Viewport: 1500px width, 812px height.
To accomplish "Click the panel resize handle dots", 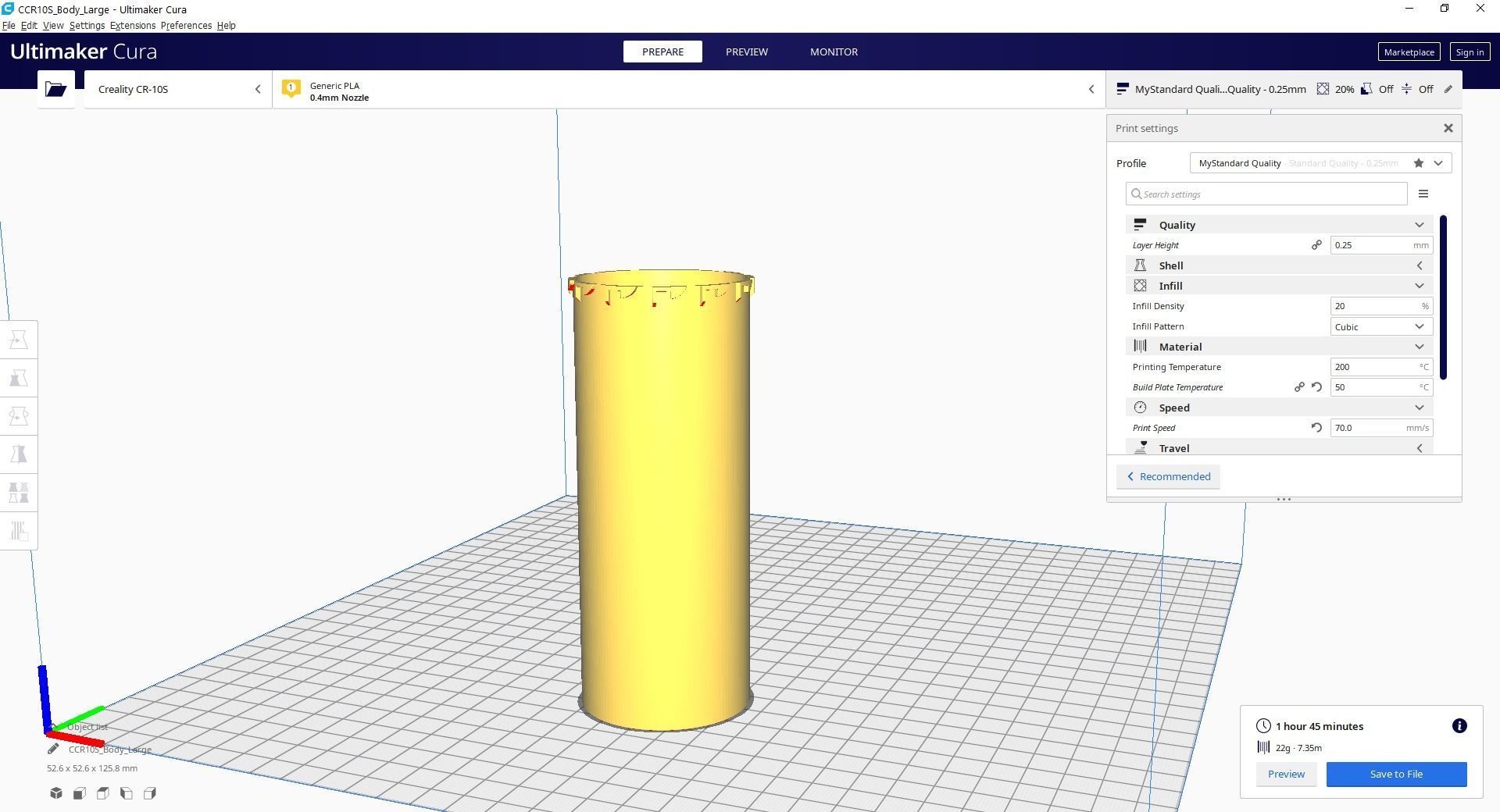I will [1284, 500].
